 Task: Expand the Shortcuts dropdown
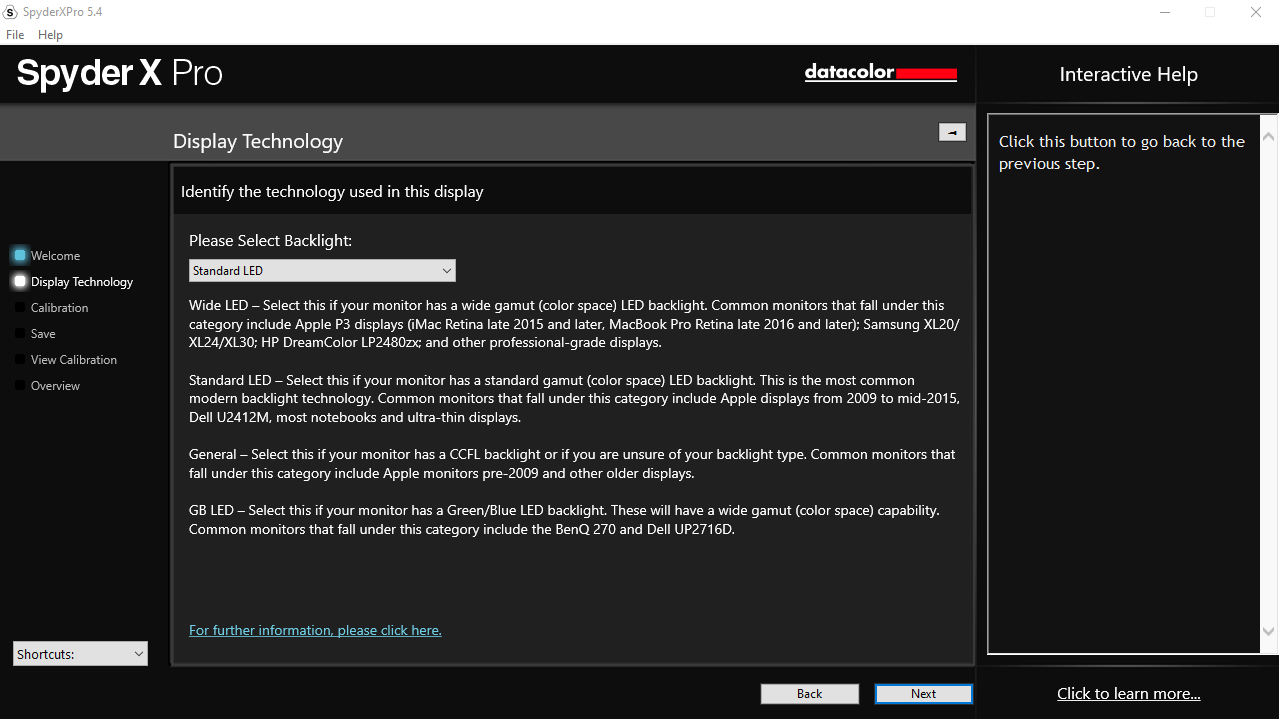coord(80,653)
